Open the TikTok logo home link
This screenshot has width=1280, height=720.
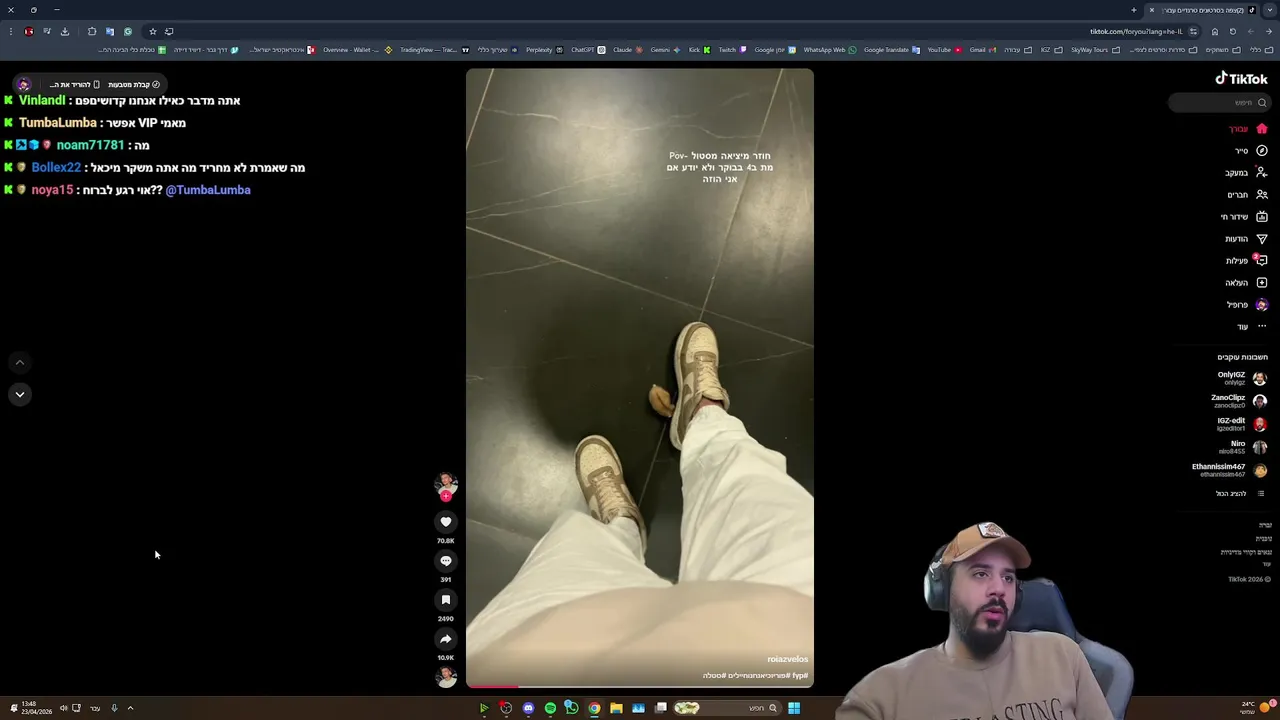click(1241, 79)
